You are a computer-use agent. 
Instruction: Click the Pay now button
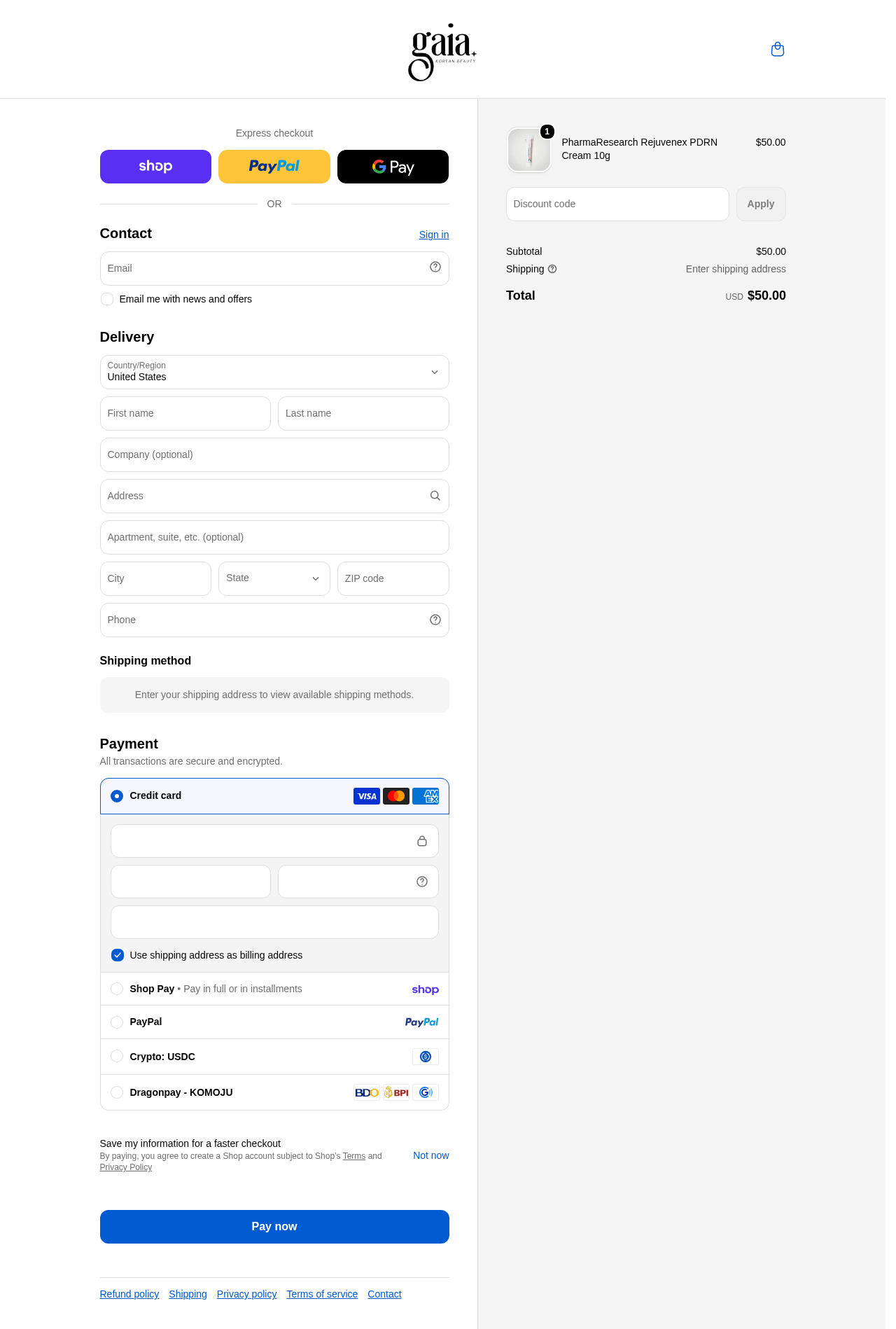tap(274, 1227)
